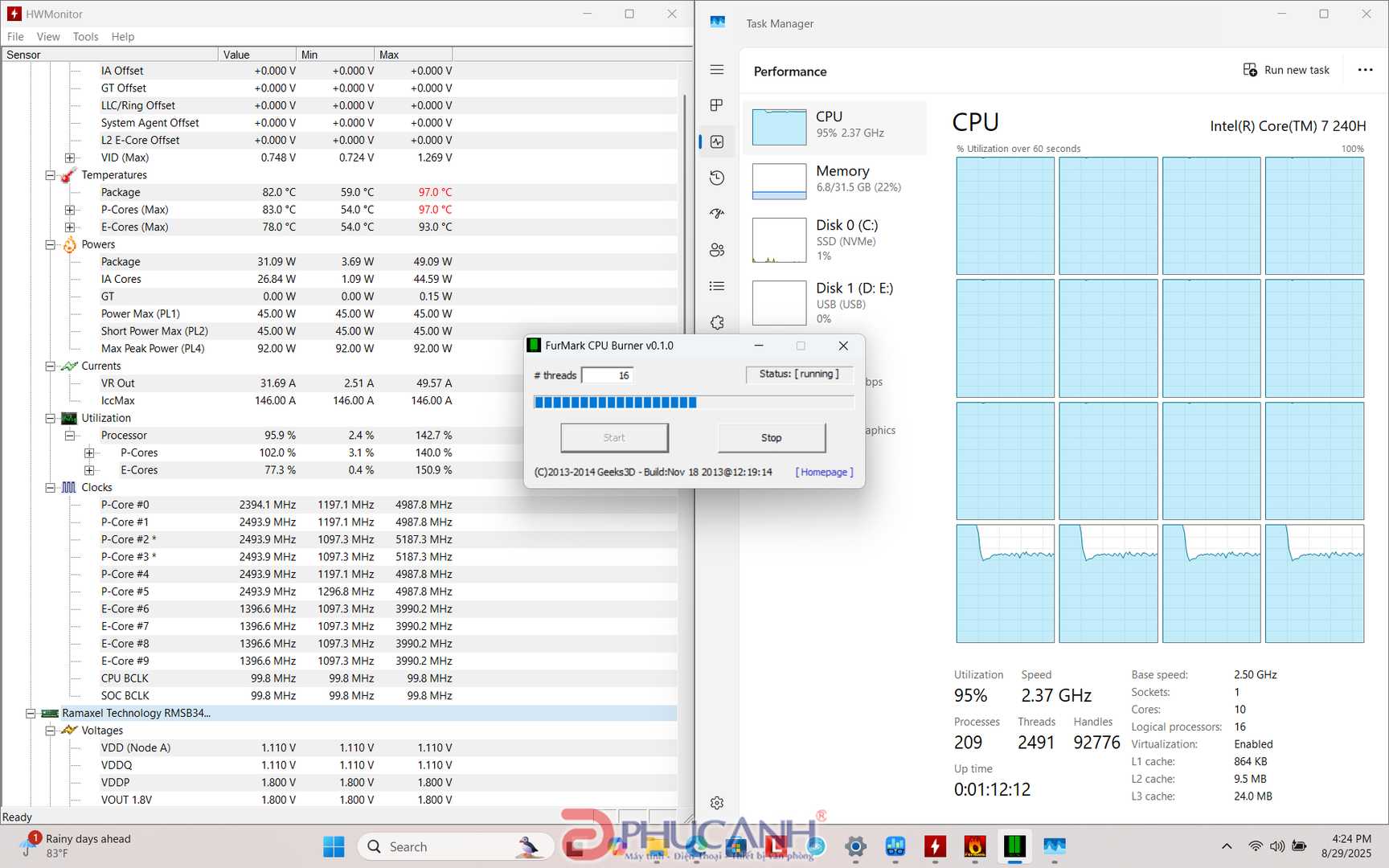Open Wi-Fi network tray icon

coord(1256,846)
